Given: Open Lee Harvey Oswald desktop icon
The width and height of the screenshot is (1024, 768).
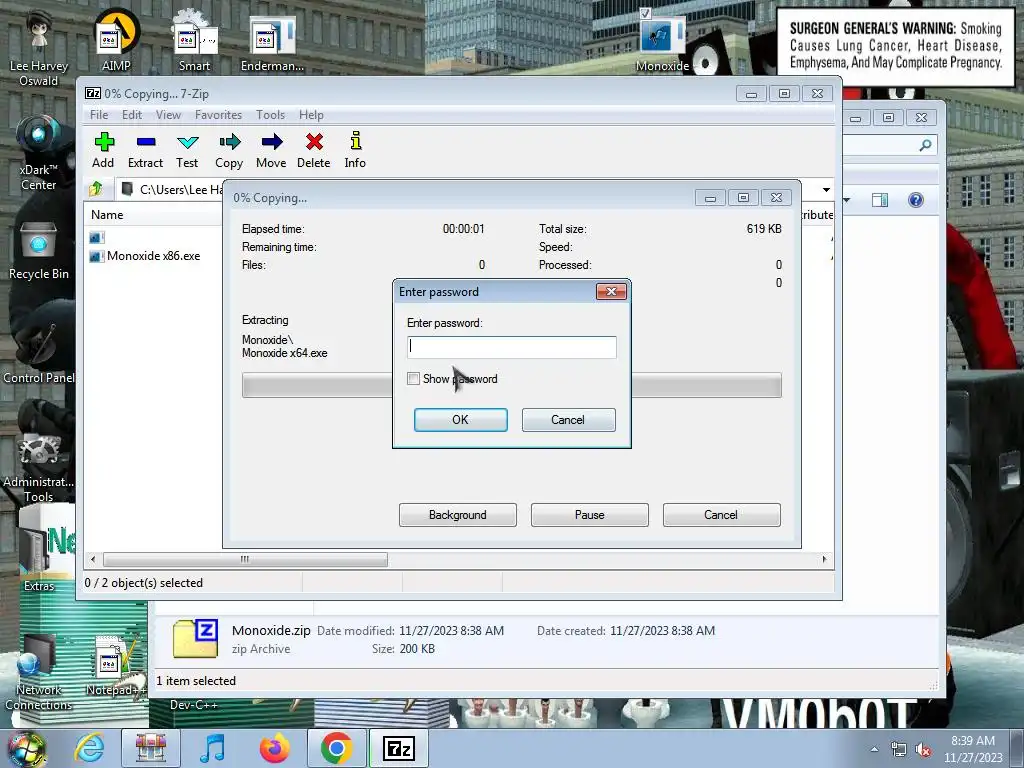Looking at the screenshot, I should click(39, 46).
